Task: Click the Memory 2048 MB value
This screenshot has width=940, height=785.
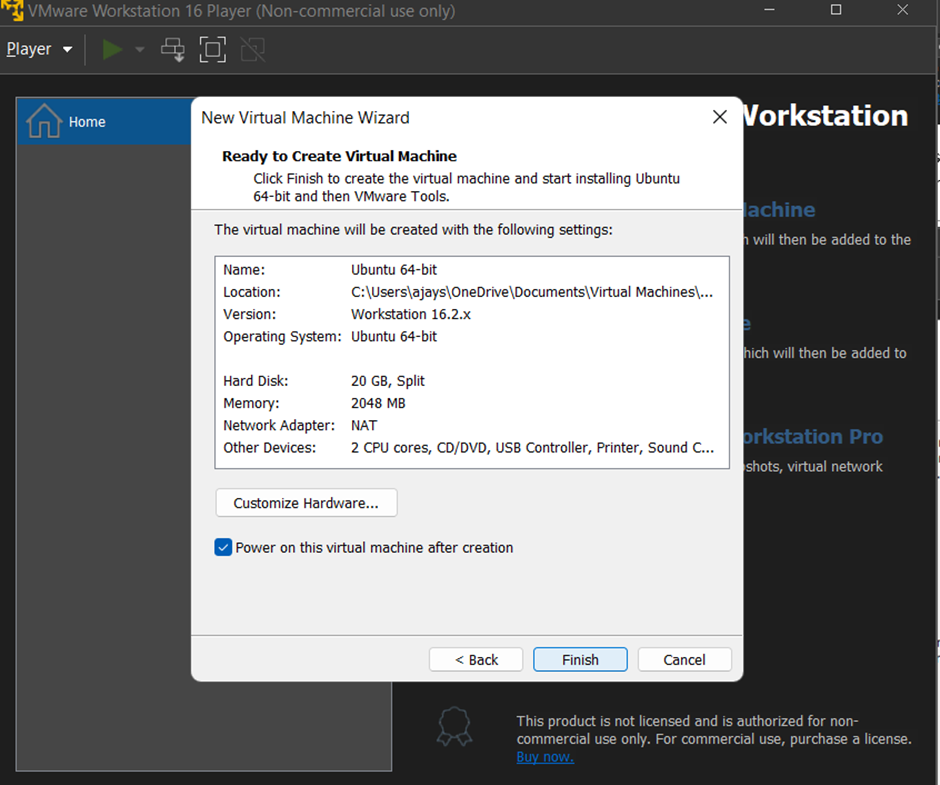Action: pos(378,403)
